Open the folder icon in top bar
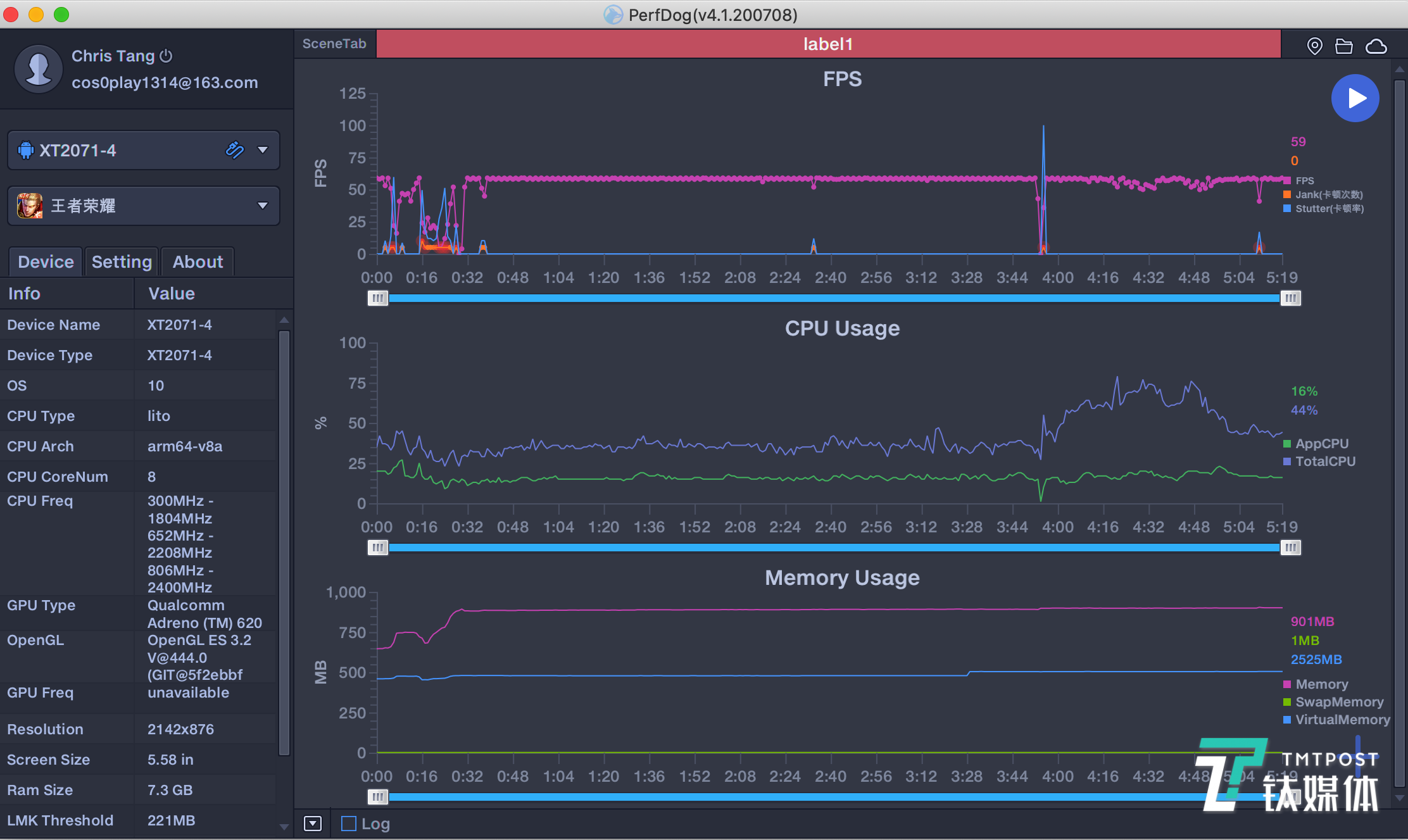 pos(1343,46)
